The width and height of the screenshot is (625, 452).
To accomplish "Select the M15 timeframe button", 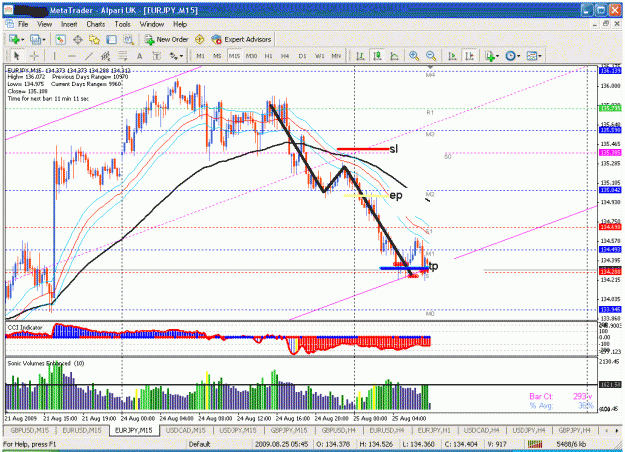I will 234,56.
